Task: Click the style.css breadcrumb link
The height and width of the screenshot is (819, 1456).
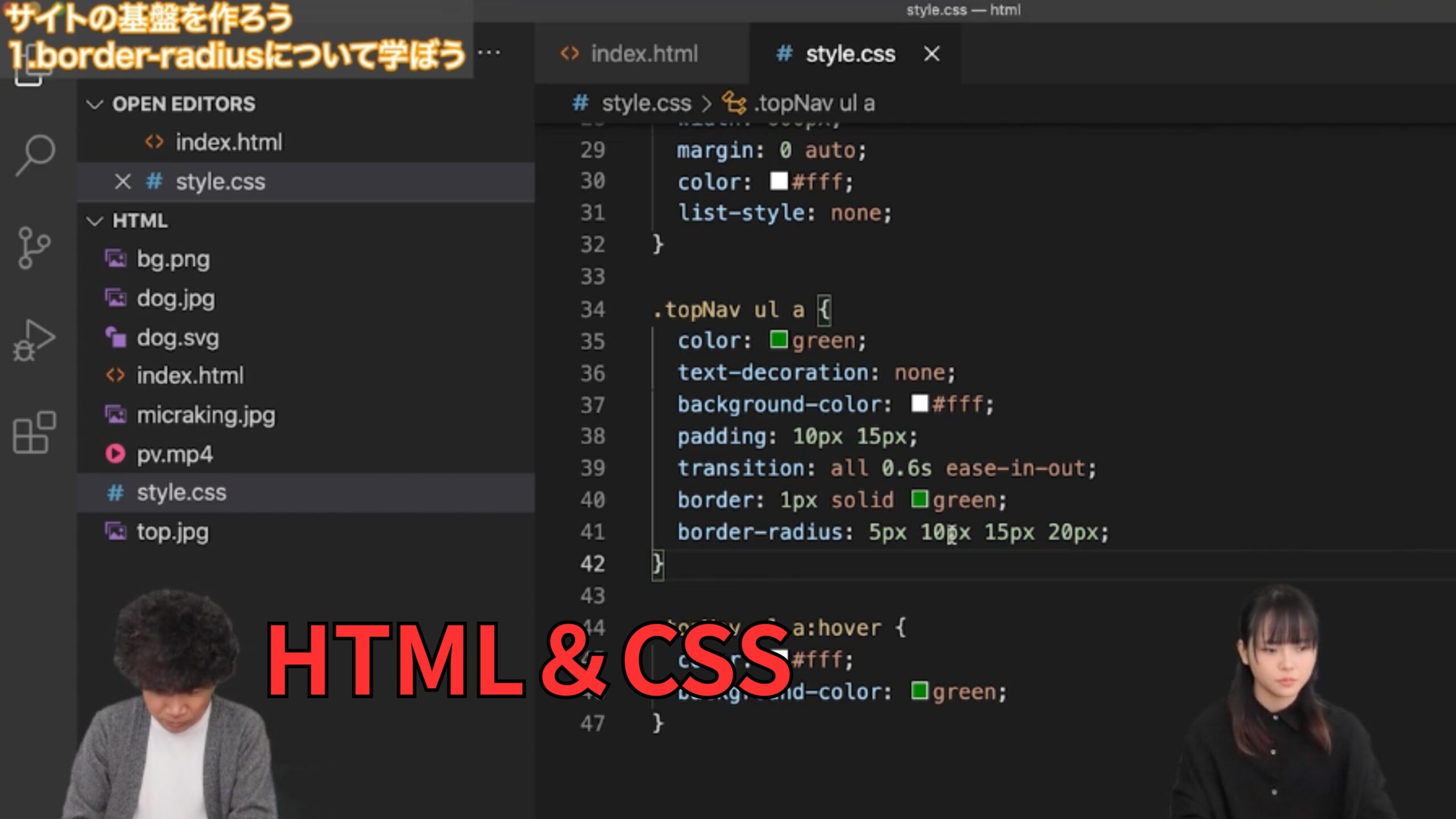Action: (x=646, y=104)
